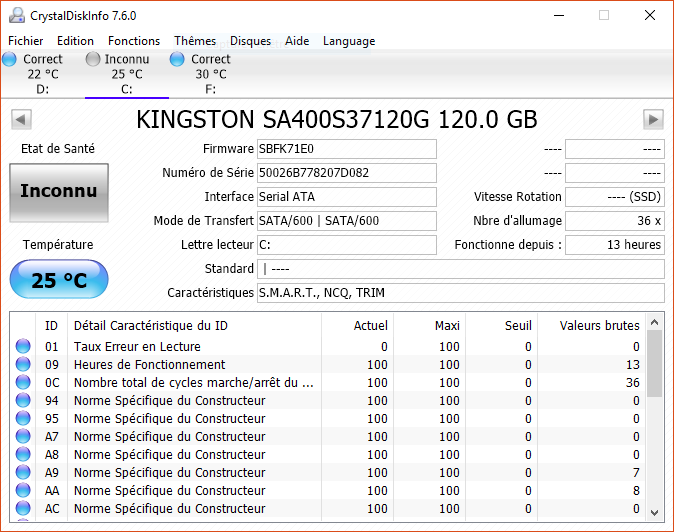Image resolution: width=674 pixels, height=532 pixels.
Task: Open the Fichier menu
Action: click(25, 41)
